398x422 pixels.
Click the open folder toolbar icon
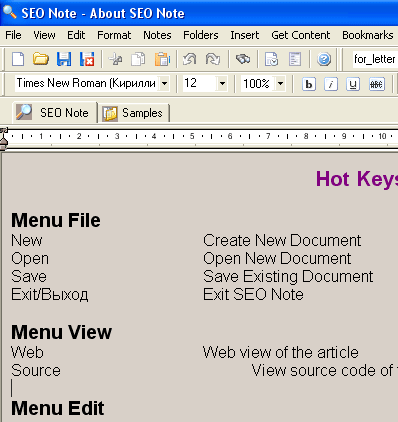(41, 59)
